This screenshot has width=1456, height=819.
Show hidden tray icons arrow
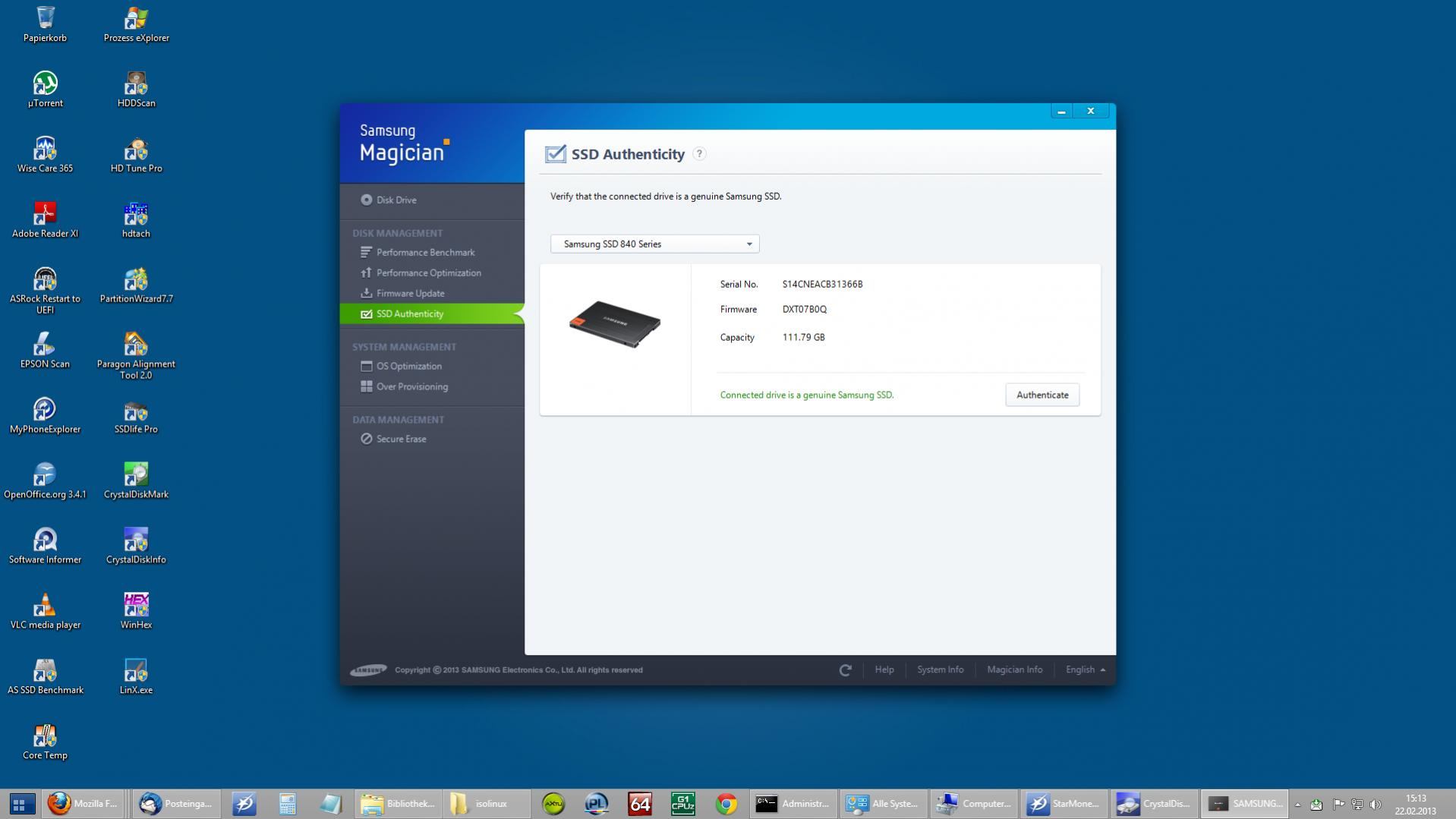click(x=1297, y=805)
